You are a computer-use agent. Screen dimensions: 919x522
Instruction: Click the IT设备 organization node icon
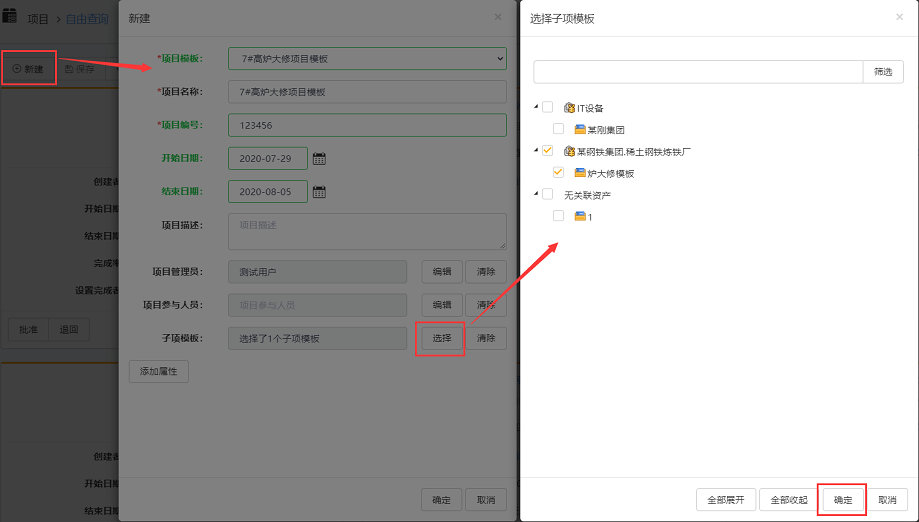[569, 108]
